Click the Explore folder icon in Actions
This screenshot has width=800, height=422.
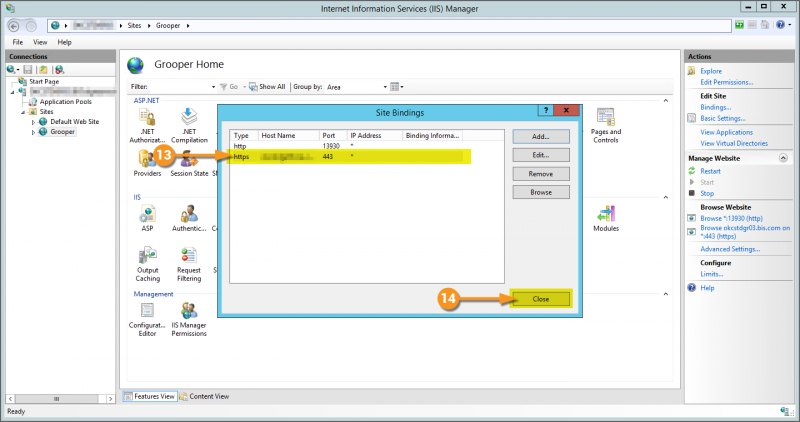[691, 71]
